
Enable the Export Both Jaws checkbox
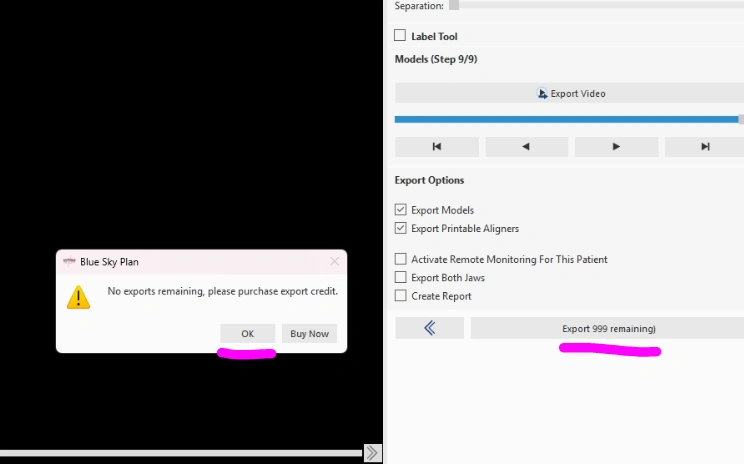tap(400, 277)
